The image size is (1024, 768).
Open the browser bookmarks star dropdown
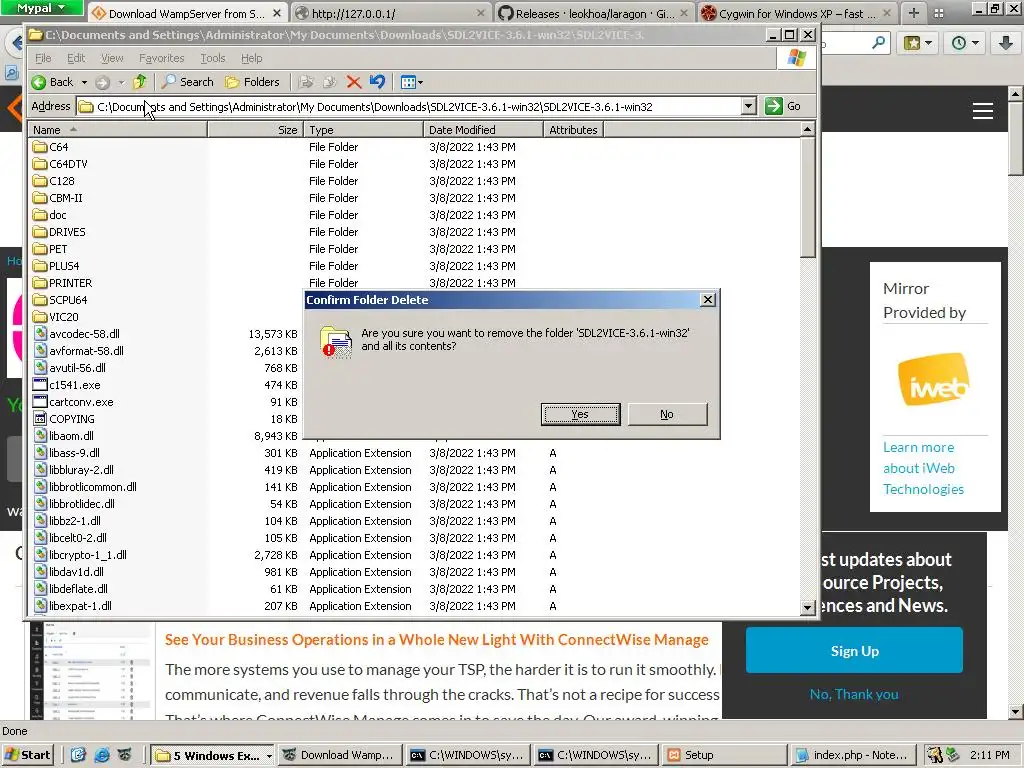point(918,43)
